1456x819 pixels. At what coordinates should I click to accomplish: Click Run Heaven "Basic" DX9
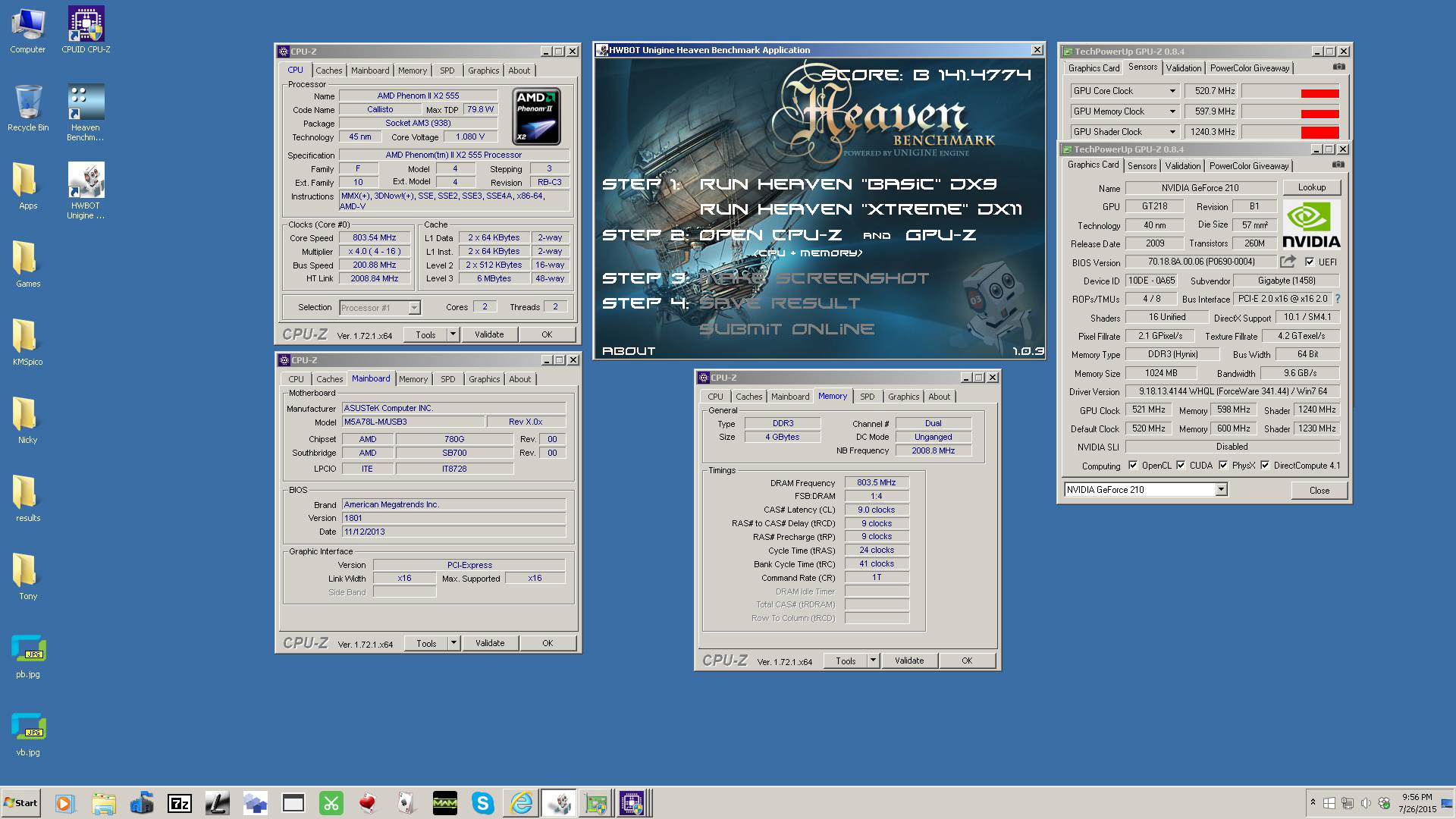(848, 184)
